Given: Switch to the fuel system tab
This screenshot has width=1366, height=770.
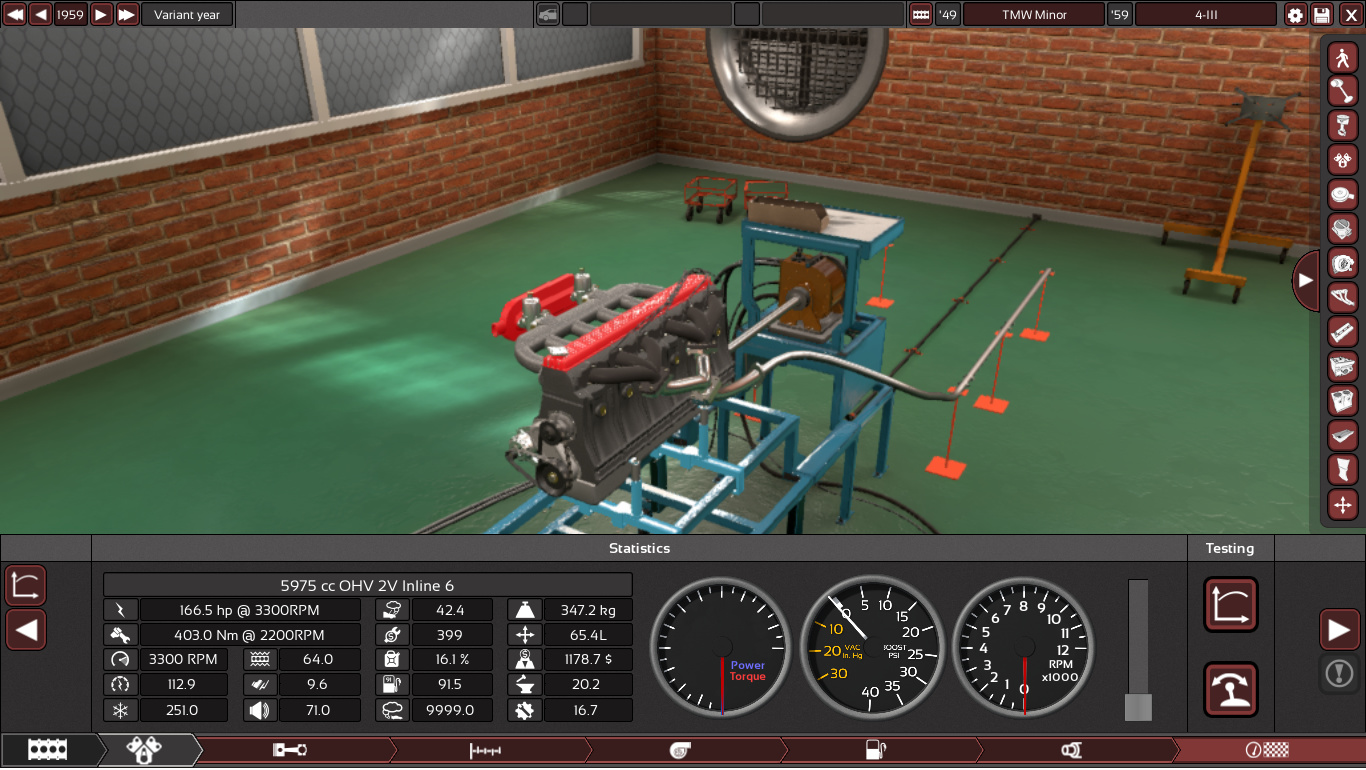Looking at the screenshot, I should pyautogui.click(x=877, y=750).
